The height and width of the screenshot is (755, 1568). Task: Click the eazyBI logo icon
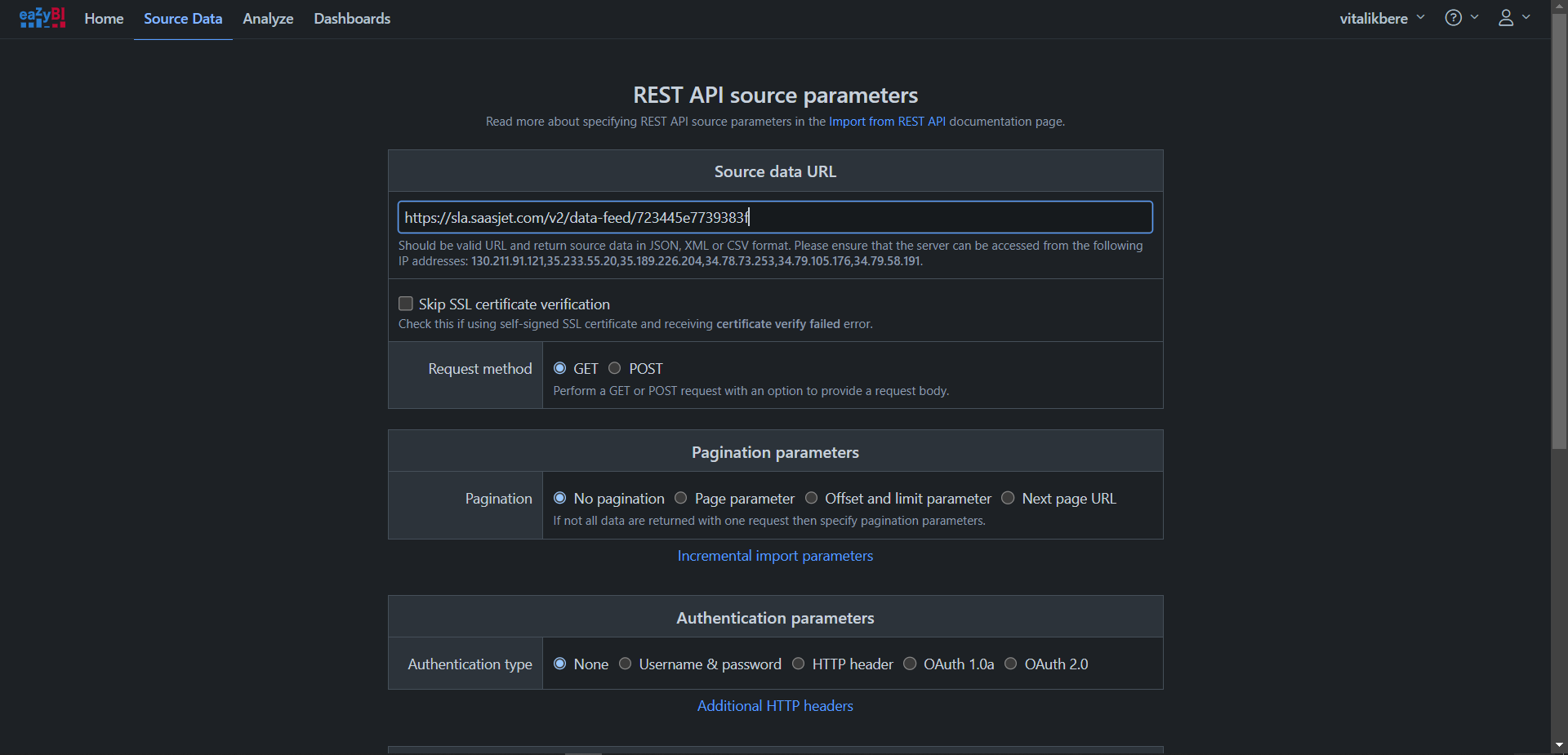(x=42, y=18)
